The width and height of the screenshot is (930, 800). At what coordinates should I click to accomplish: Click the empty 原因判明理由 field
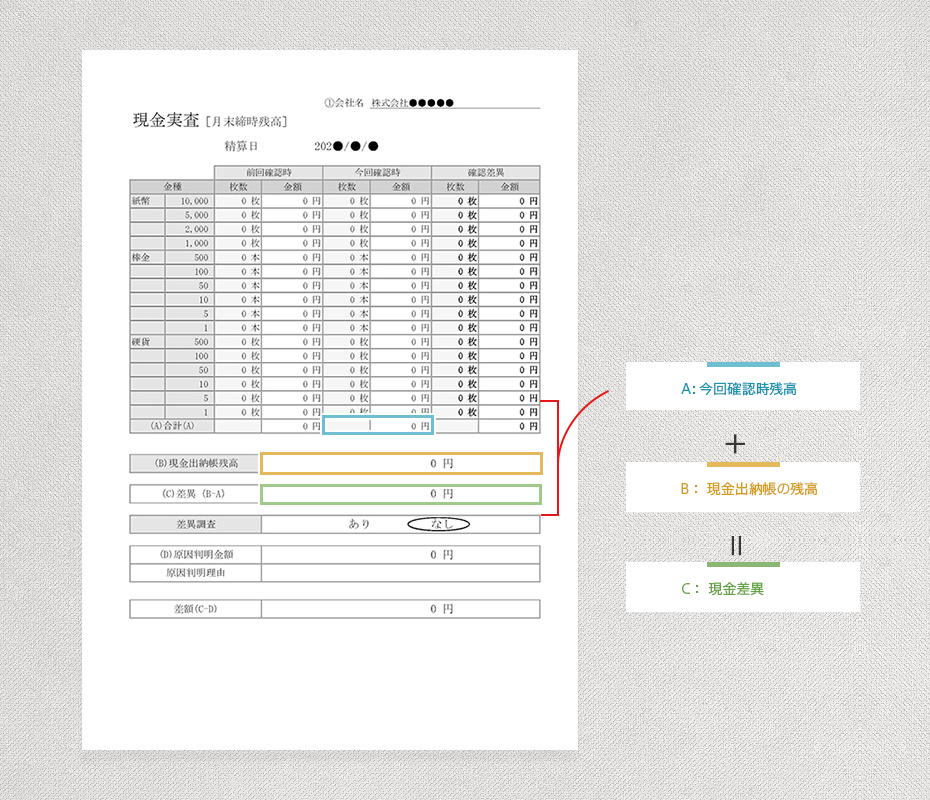(x=400, y=573)
